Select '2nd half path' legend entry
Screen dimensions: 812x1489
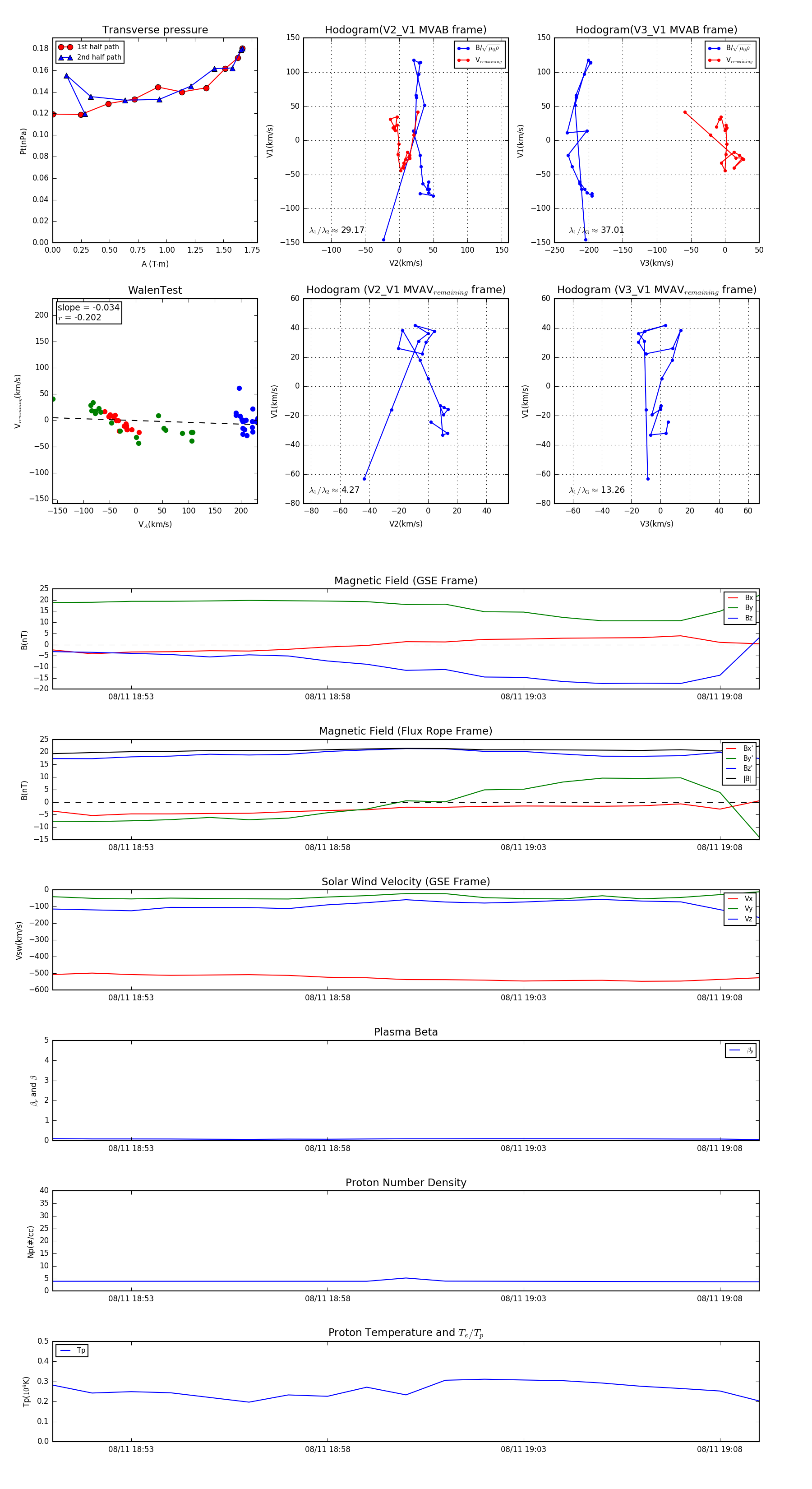[90, 57]
